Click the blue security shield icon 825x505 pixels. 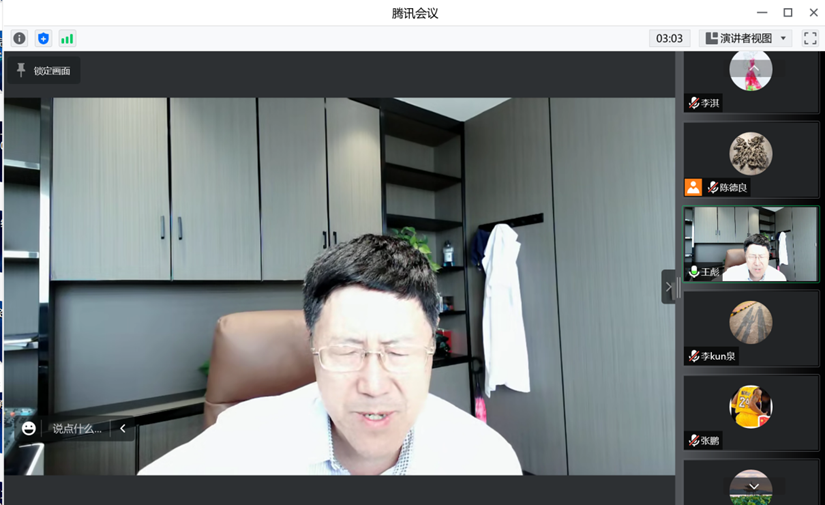pos(43,39)
